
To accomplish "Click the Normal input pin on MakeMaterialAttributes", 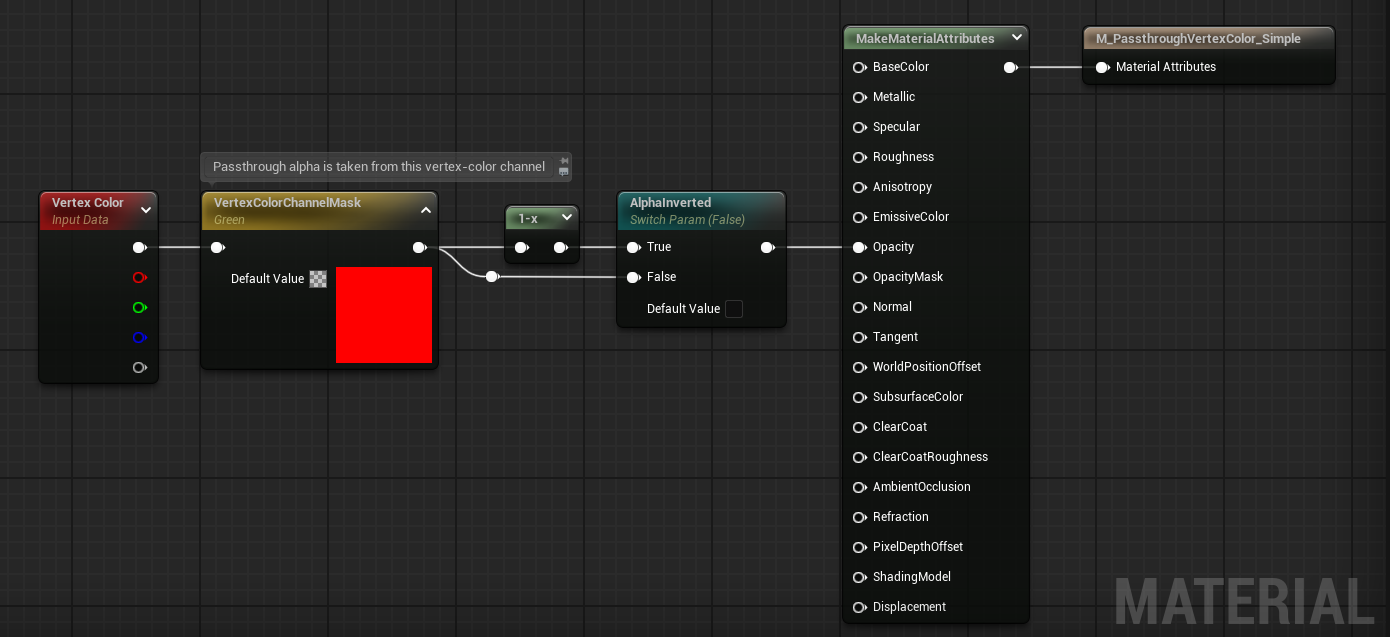I will 860,307.
